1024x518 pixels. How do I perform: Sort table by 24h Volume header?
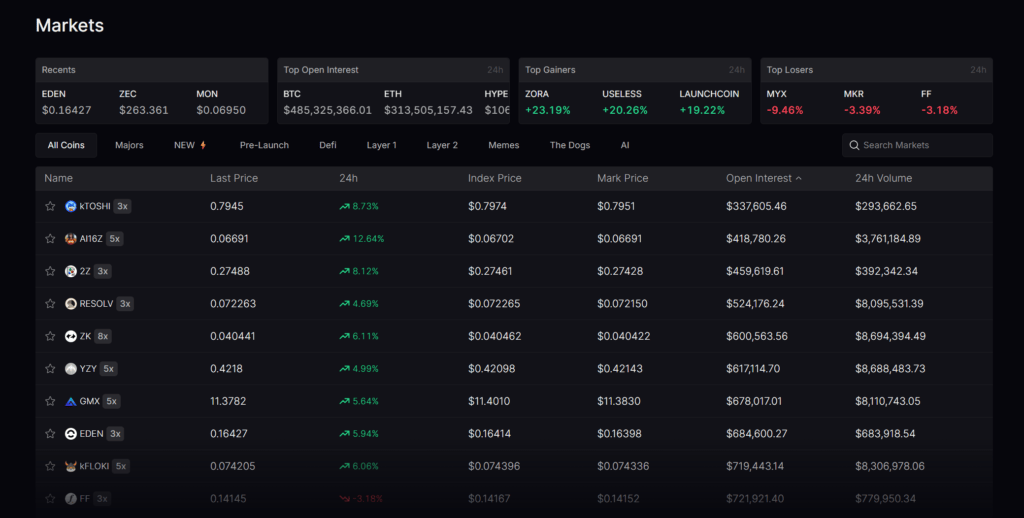(883, 178)
